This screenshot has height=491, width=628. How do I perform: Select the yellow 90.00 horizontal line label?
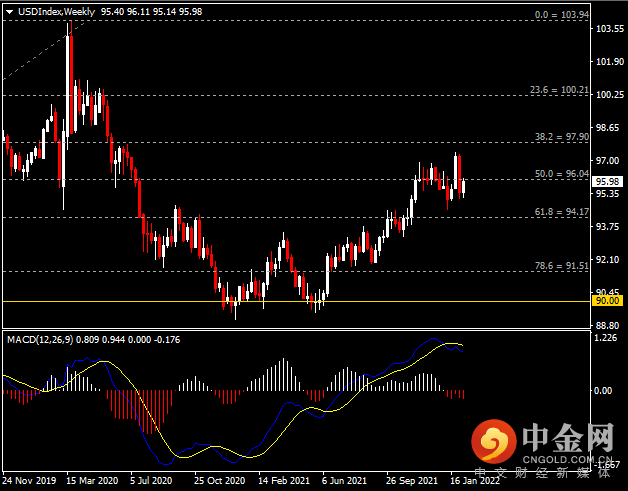(x=607, y=301)
